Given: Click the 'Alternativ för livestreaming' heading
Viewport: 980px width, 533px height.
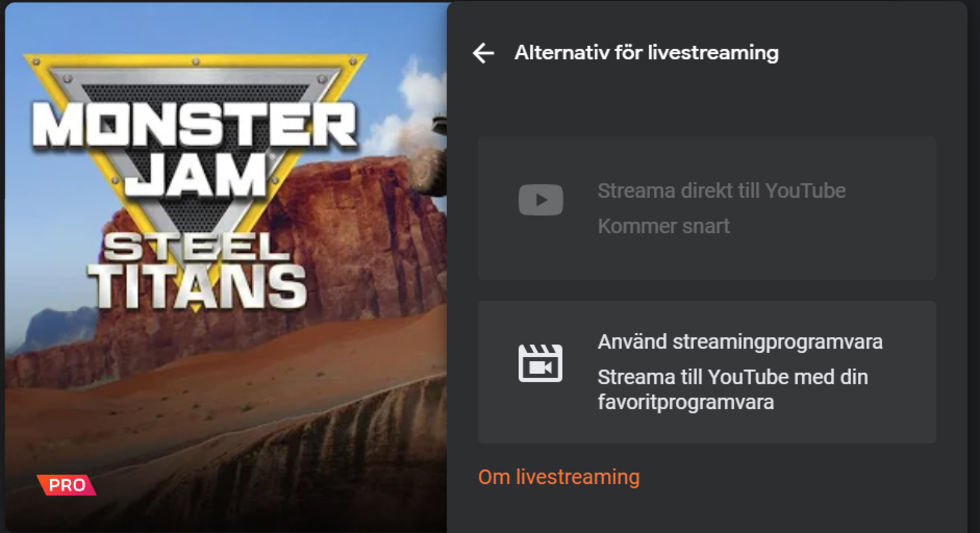Looking at the screenshot, I should [646, 52].
